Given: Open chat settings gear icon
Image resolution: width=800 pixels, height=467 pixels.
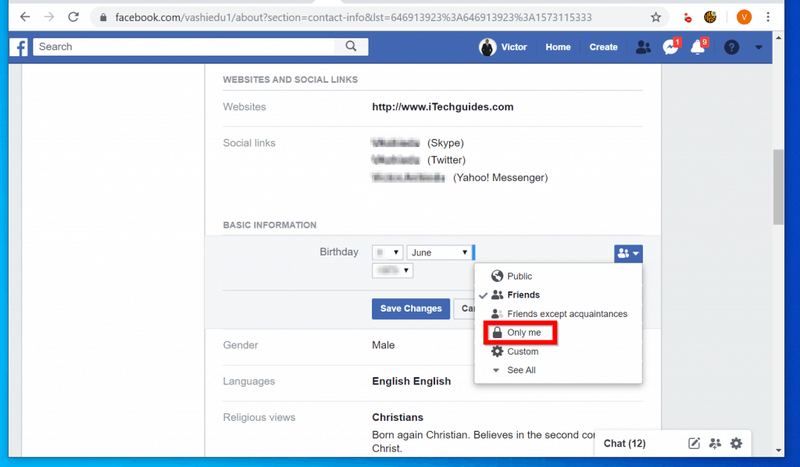Looking at the screenshot, I should tap(736, 443).
